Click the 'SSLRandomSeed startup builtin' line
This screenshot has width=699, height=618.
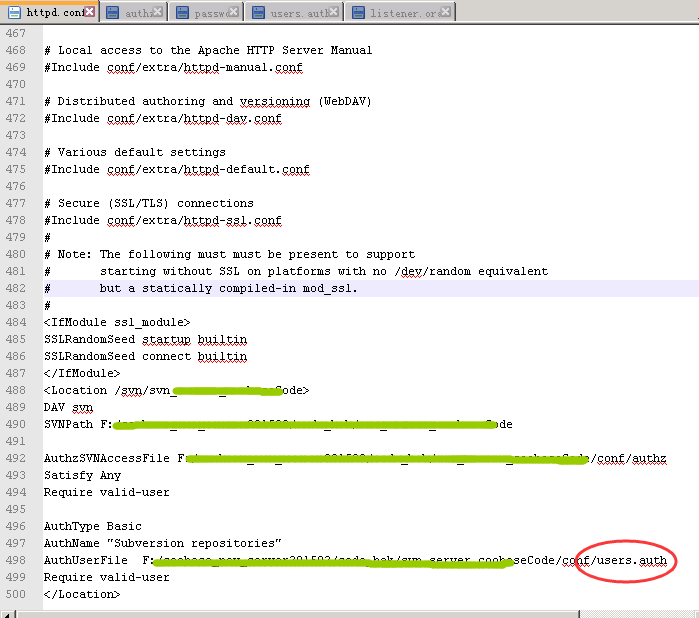(x=145, y=339)
